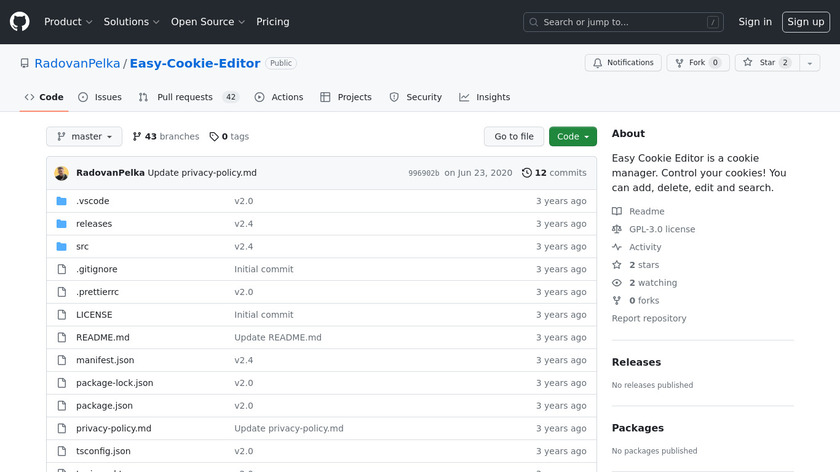Select the Code tab

[x=44, y=97]
